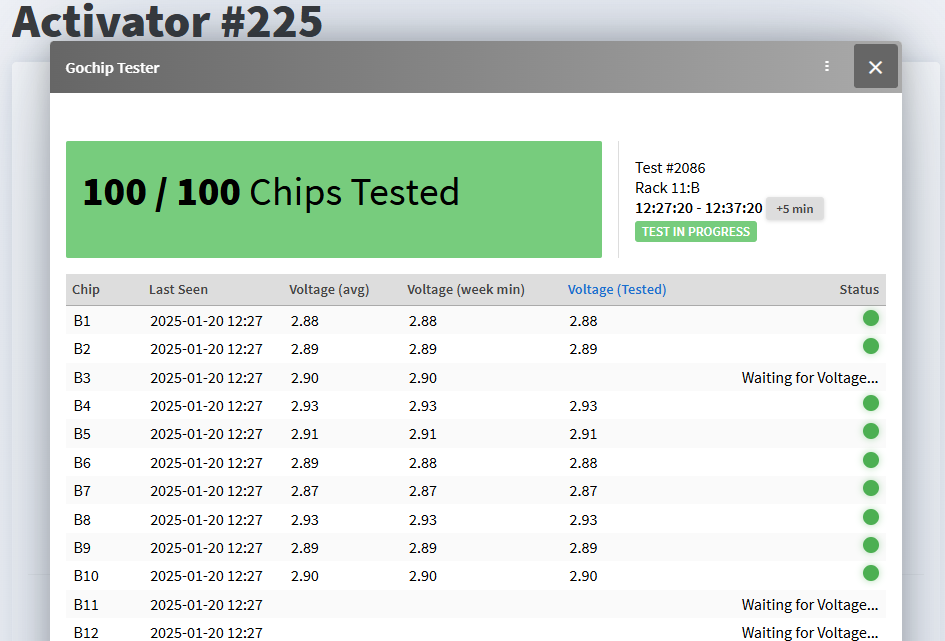The width and height of the screenshot is (945, 641).
Task: Close the Gochip Tester dialog
Action: tap(875, 67)
